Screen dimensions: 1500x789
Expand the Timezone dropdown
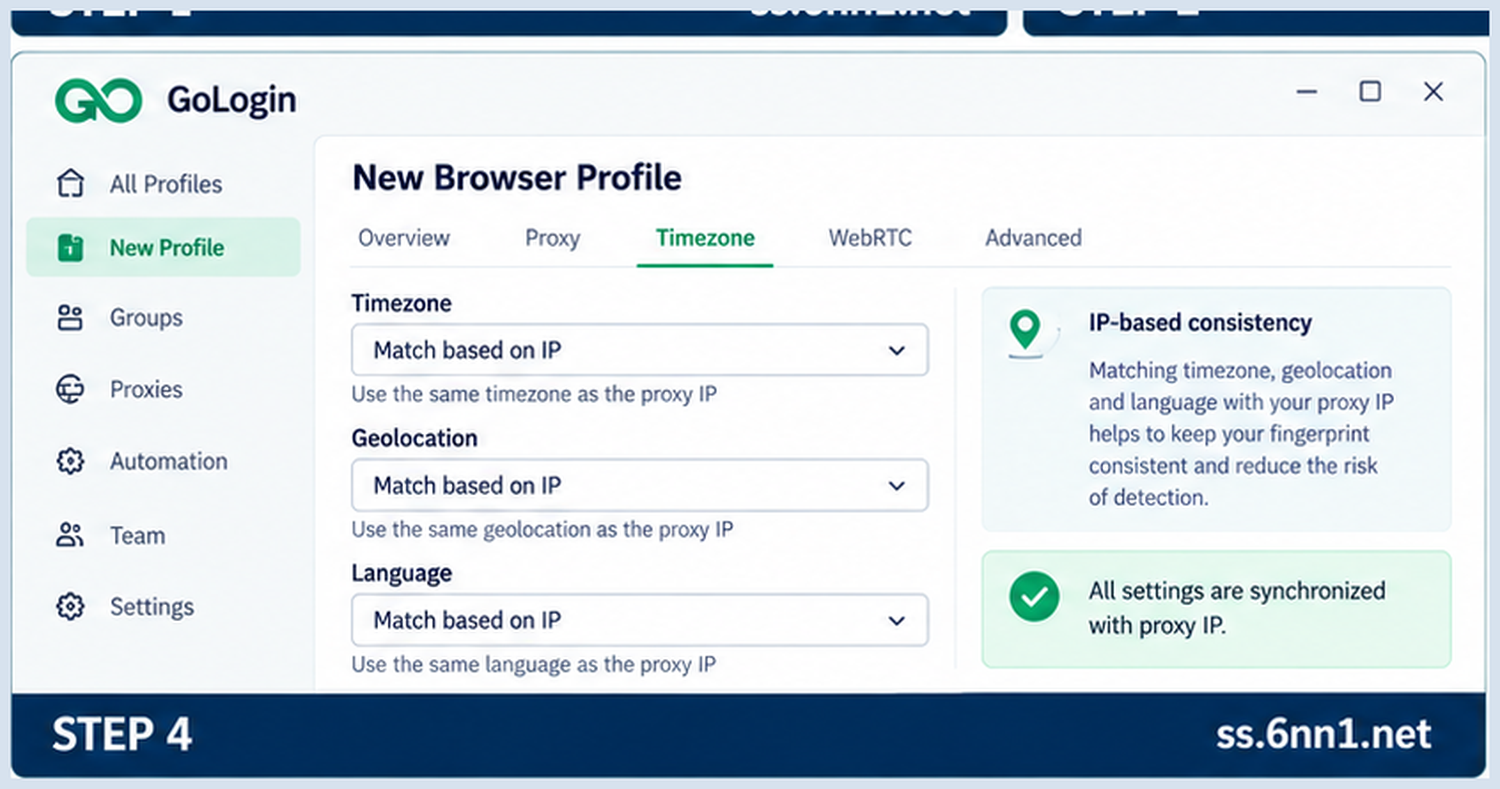click(640, 350)
